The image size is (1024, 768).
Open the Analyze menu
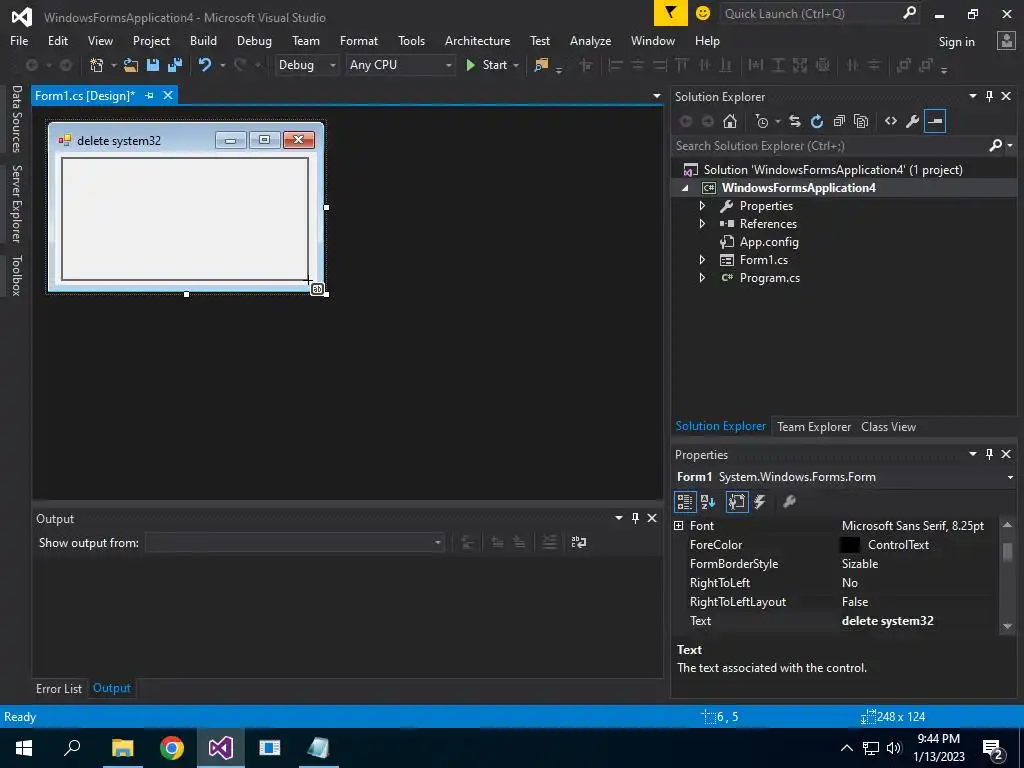pyautogui.click(x=590, y=40)
